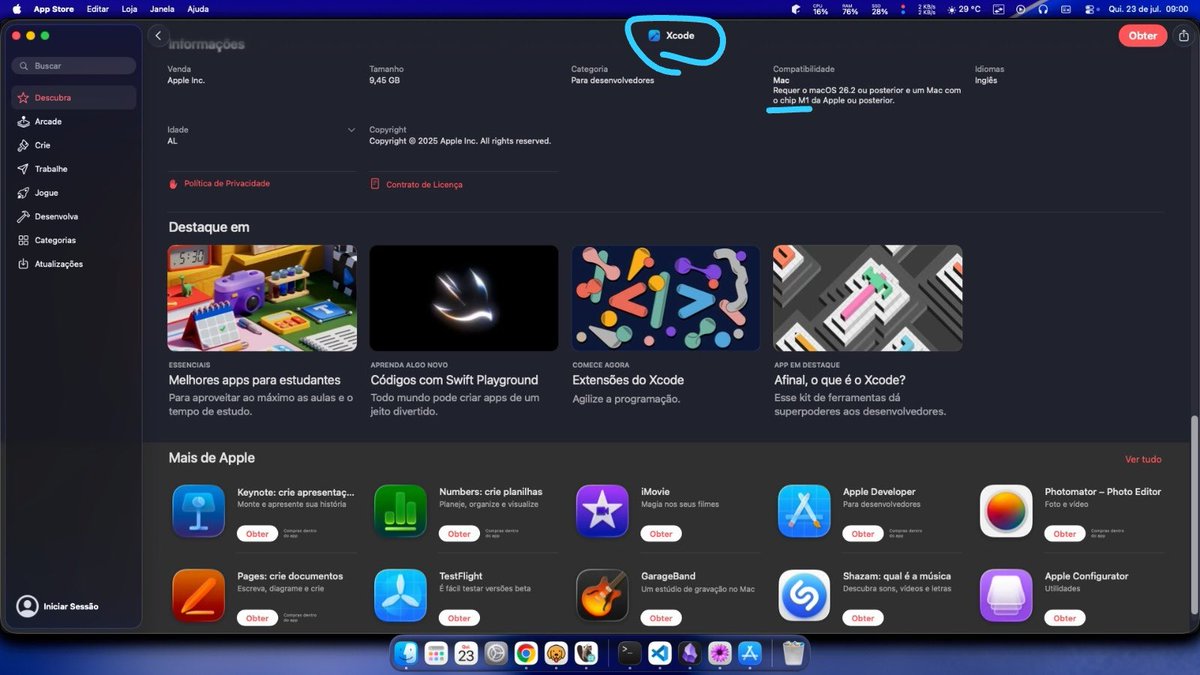Open the TestFlight app icon
Image resolution: width=1200 pixels, height=675 pixels.
tap(400, 596)
